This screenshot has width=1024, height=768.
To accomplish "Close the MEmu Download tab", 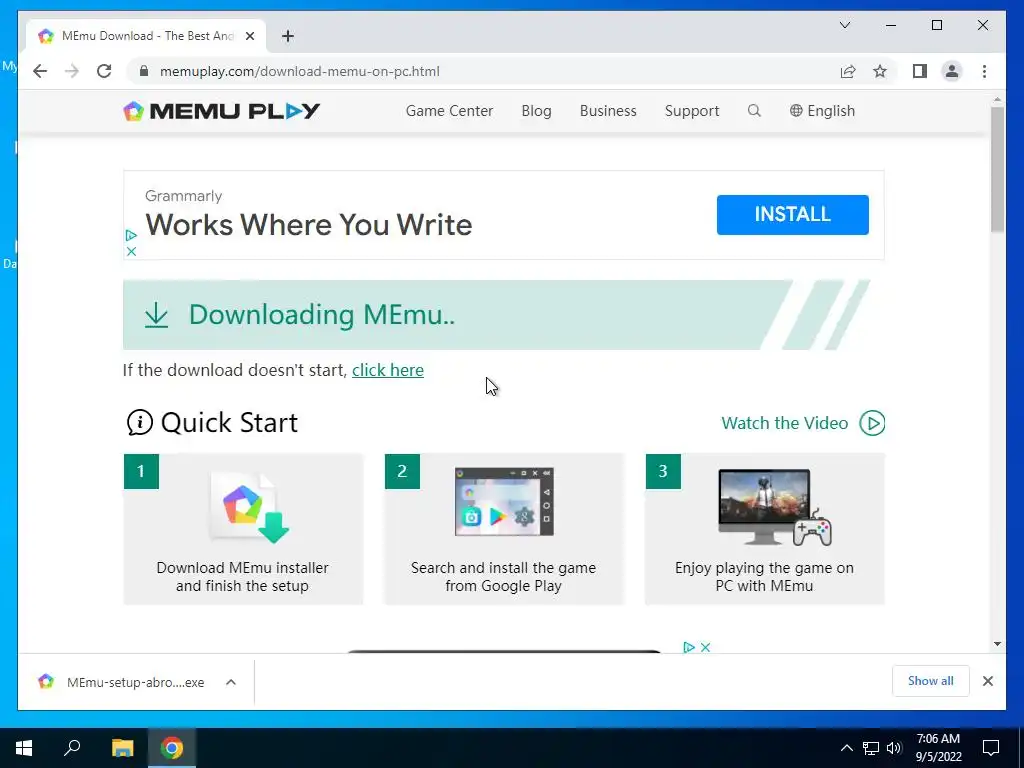I will coord(249,36).
